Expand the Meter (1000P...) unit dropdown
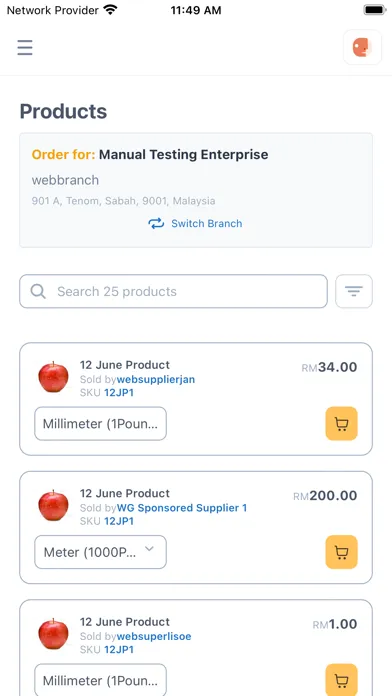This screenshot has width=392, height=696. [100, 552]
